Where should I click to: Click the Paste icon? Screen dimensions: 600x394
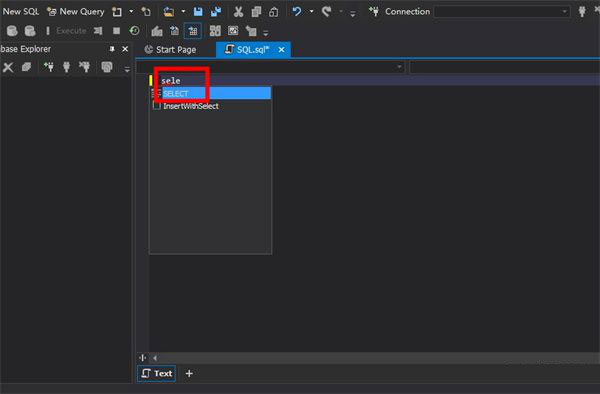pos(274,12)
